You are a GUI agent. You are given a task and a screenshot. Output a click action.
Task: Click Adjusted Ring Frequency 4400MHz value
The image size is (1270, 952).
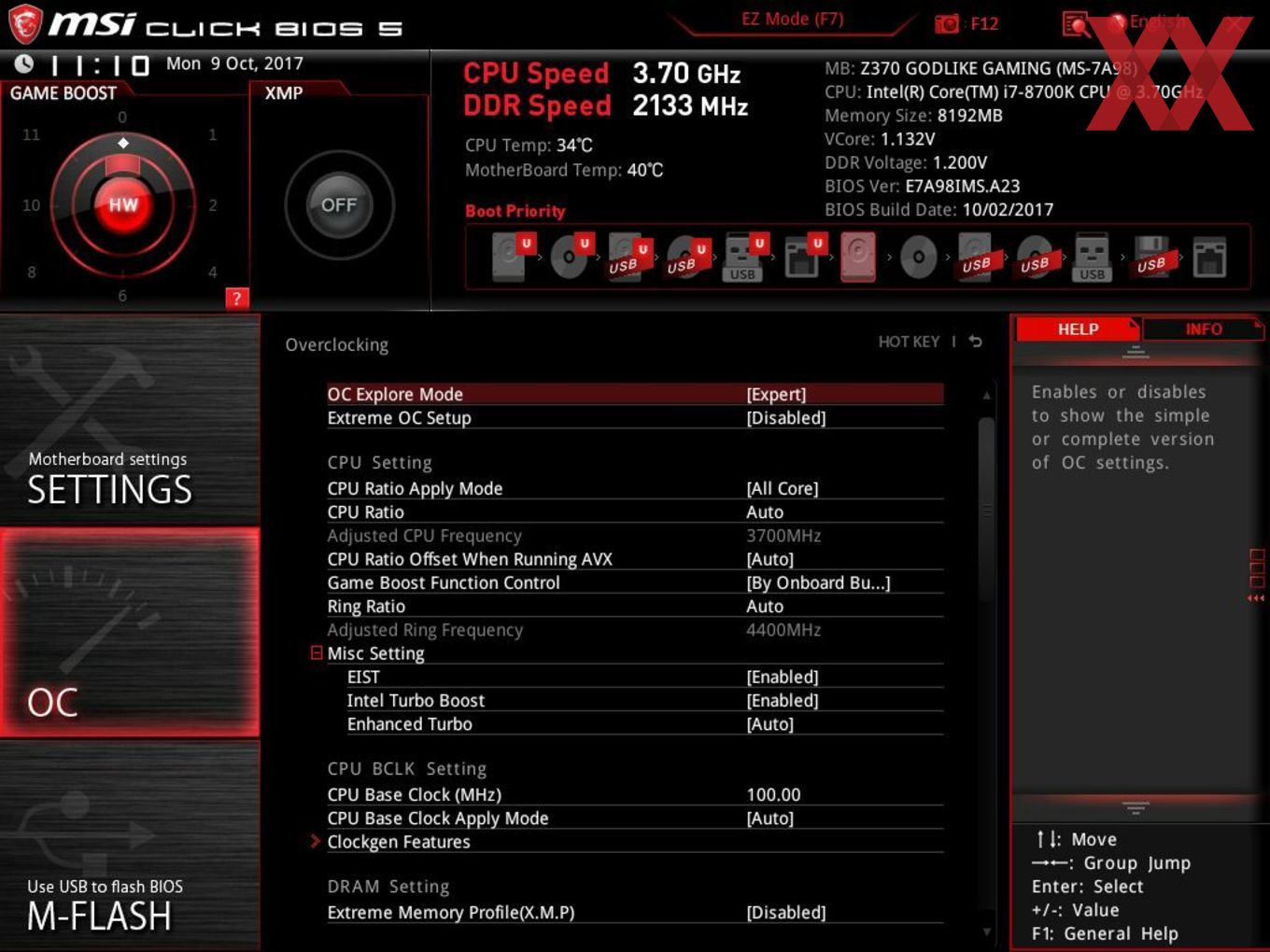pos(783,630)
